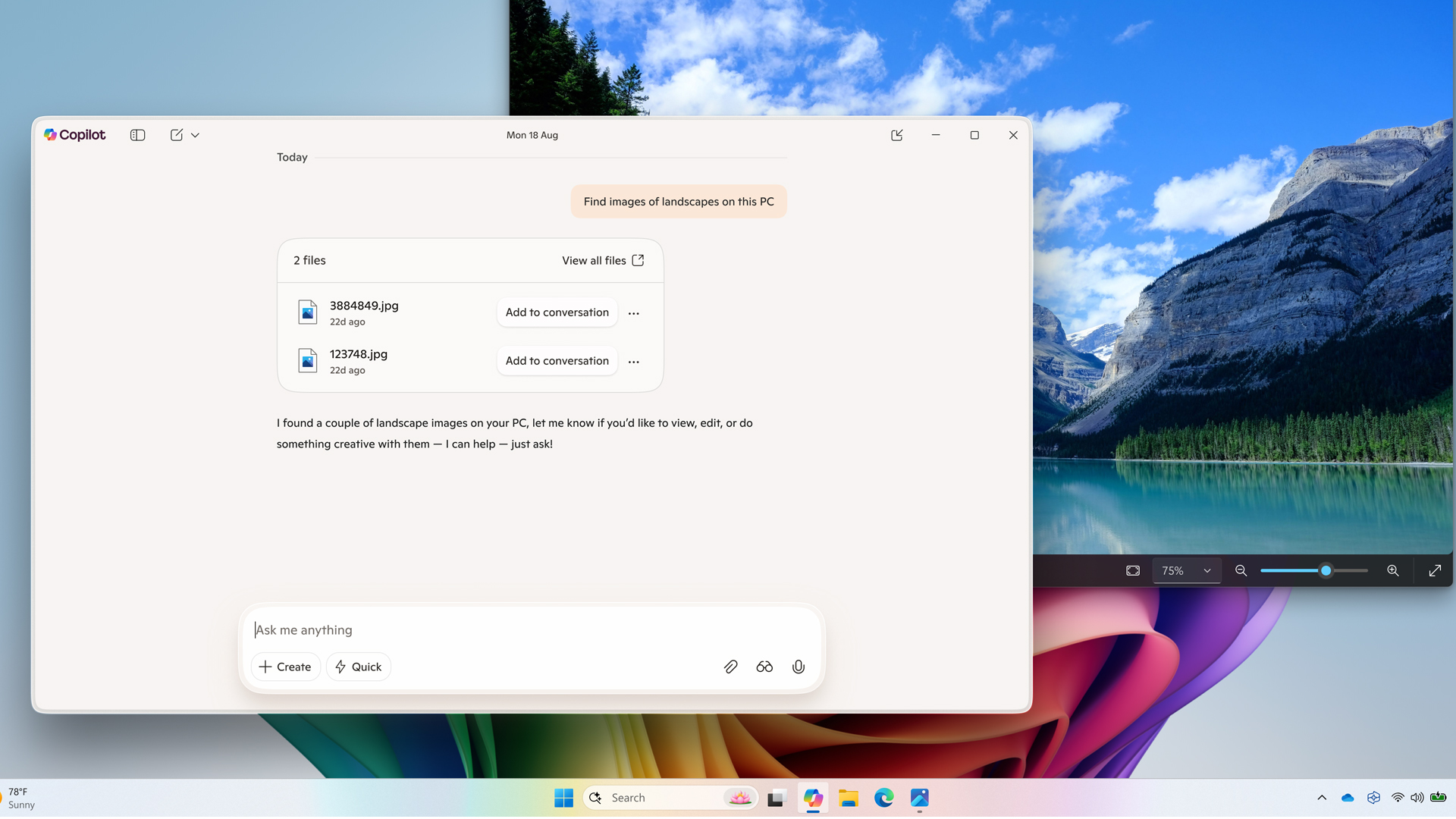Show hidden system tray icons
The height and width of the screenshot is (819, 1456).
click(x=1322, y=798)
